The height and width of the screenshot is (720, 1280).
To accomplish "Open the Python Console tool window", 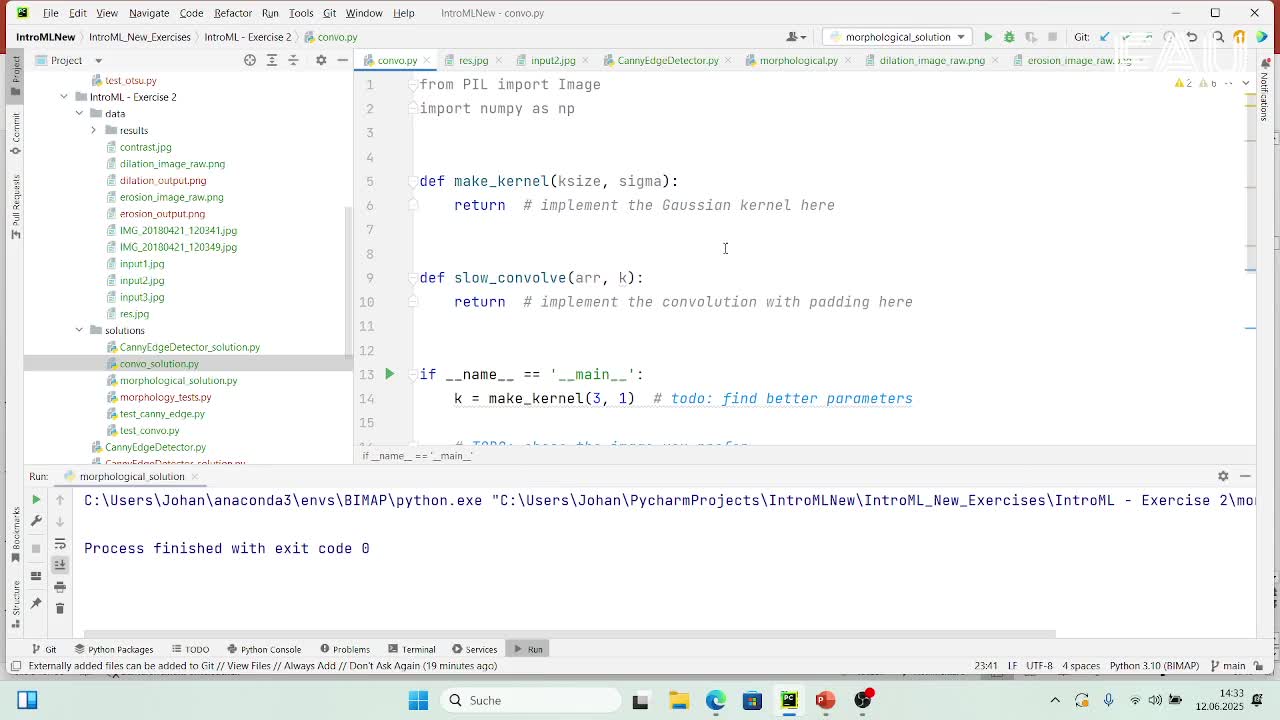I will click(x=264, y=649).
